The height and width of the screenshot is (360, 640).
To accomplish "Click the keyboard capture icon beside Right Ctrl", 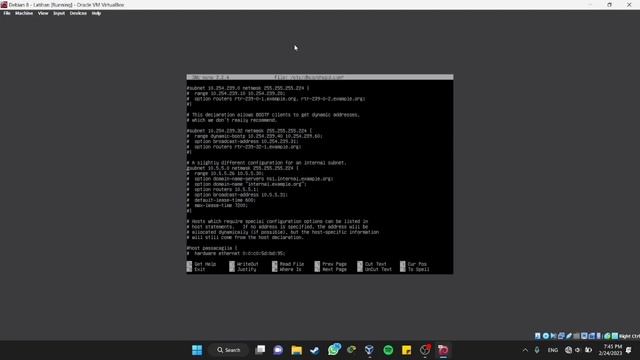I will pos(615,336).
